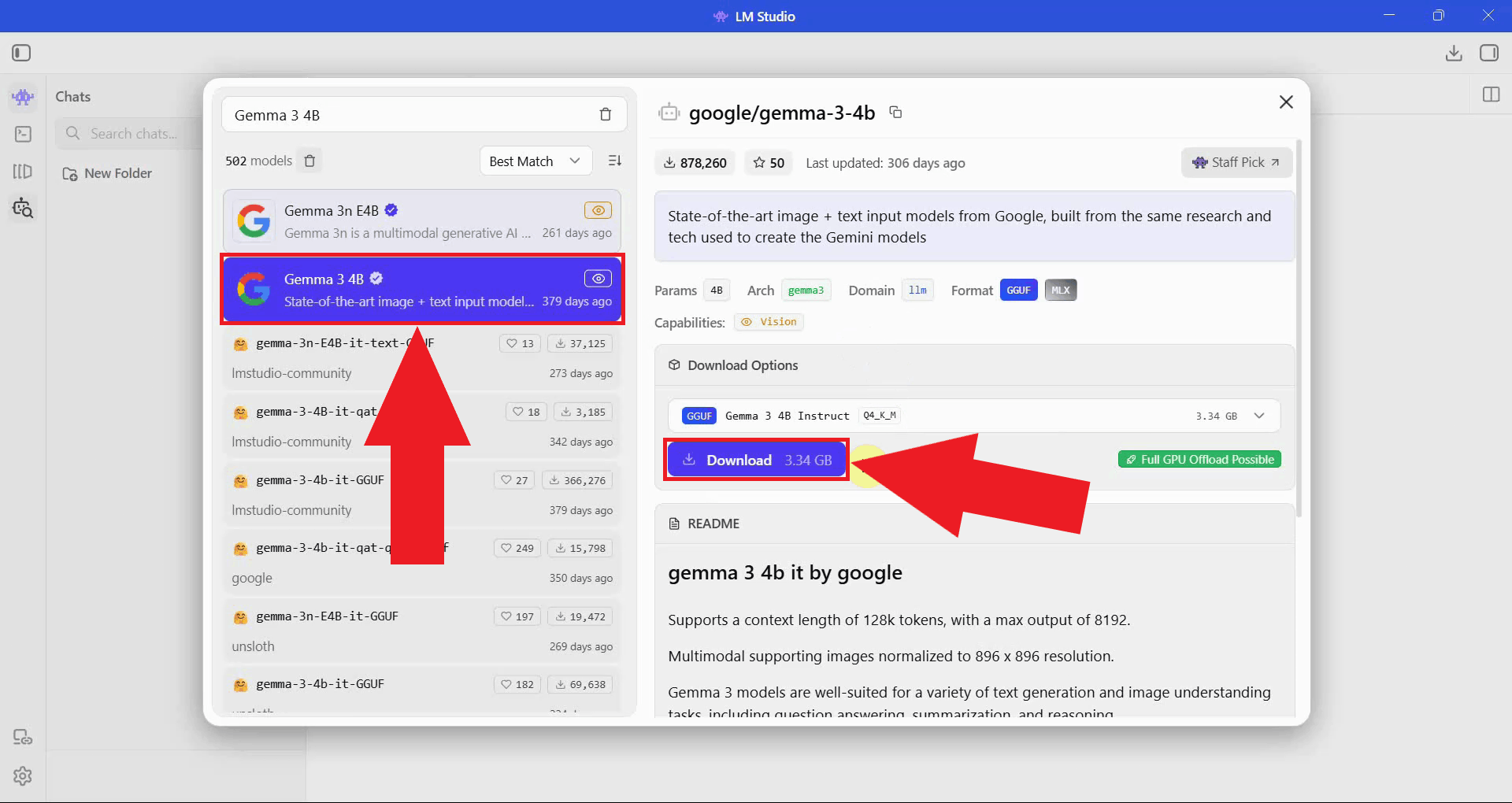The image size is (1512, 803).
Task: Select the GGUF format toggle
Action: [1018, 290]
